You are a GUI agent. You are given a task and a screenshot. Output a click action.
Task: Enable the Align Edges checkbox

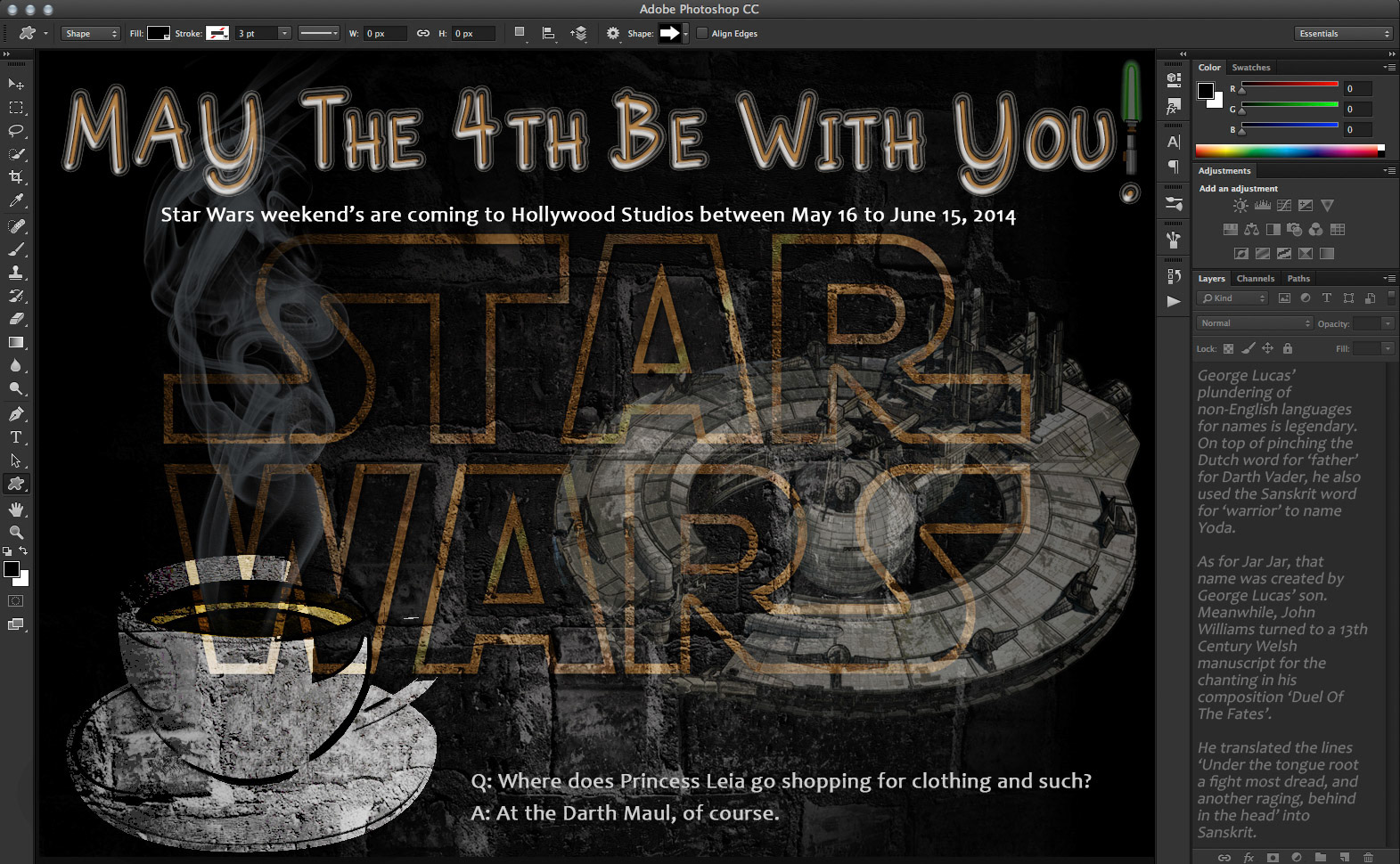(x=702, y=34)
